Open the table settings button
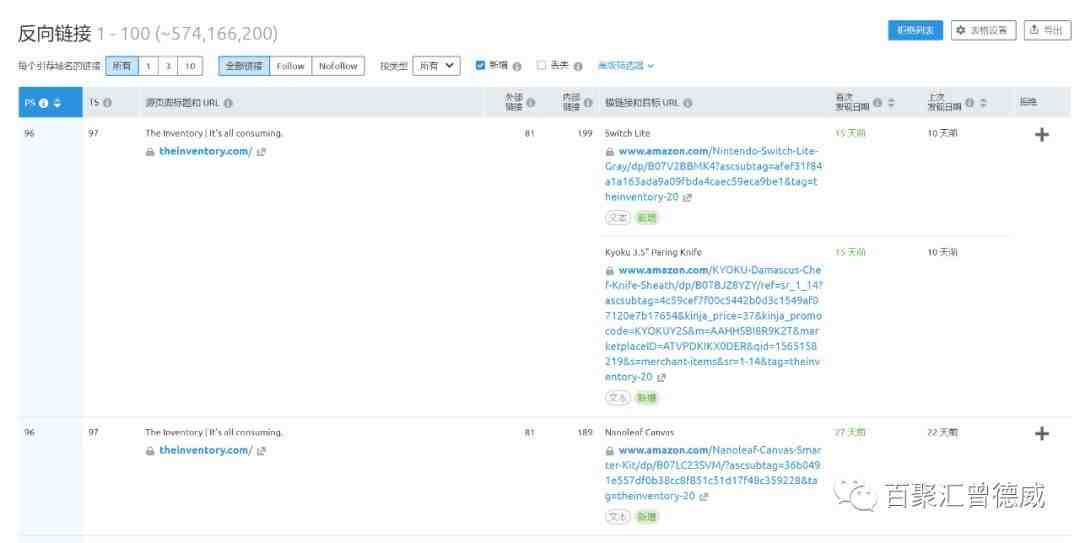Viewport: 1080px width, 543px height. [x=983, y=30]
